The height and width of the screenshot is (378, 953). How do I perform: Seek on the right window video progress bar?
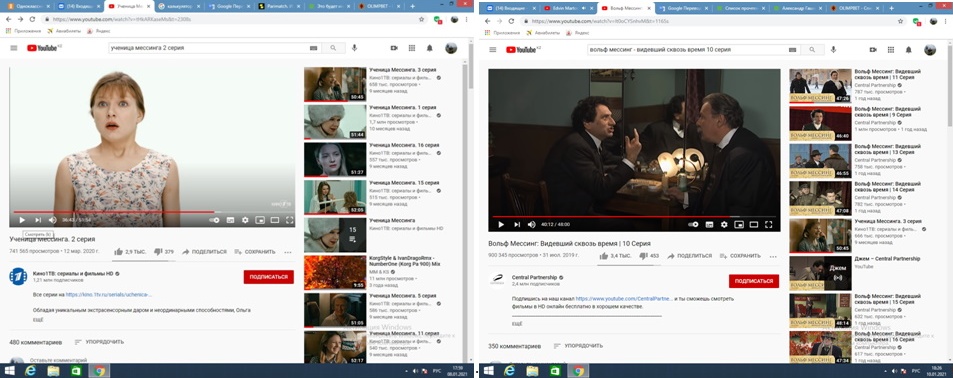click(634, 216)
